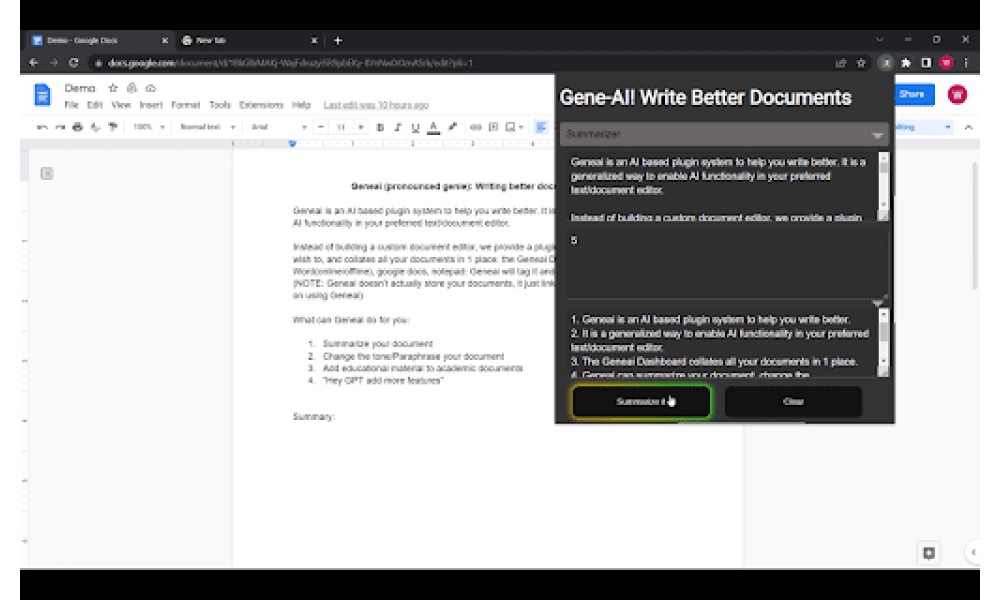Apply bold formatting
This screenshot has height=600, width=1000.
[380, 127]
